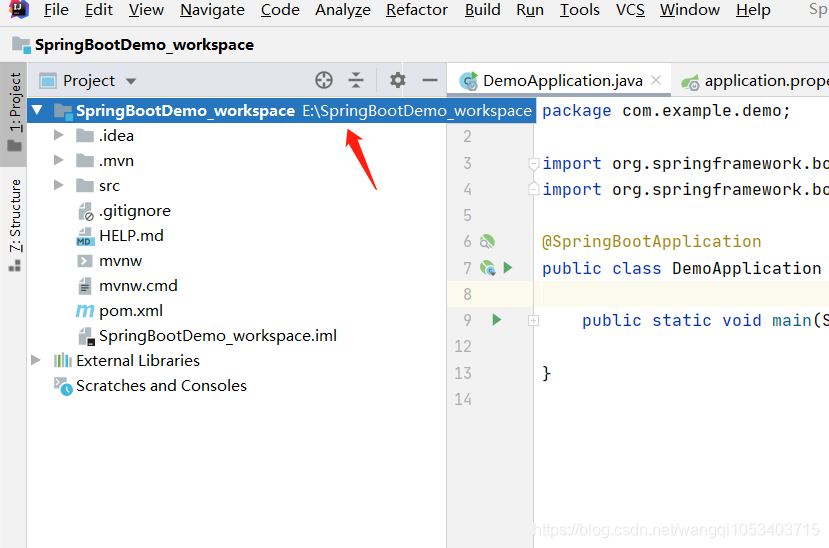This screenshot has height=548, width=829.
Task: Close the DemoApplication.java tab
Action: (x=656, y=80)
